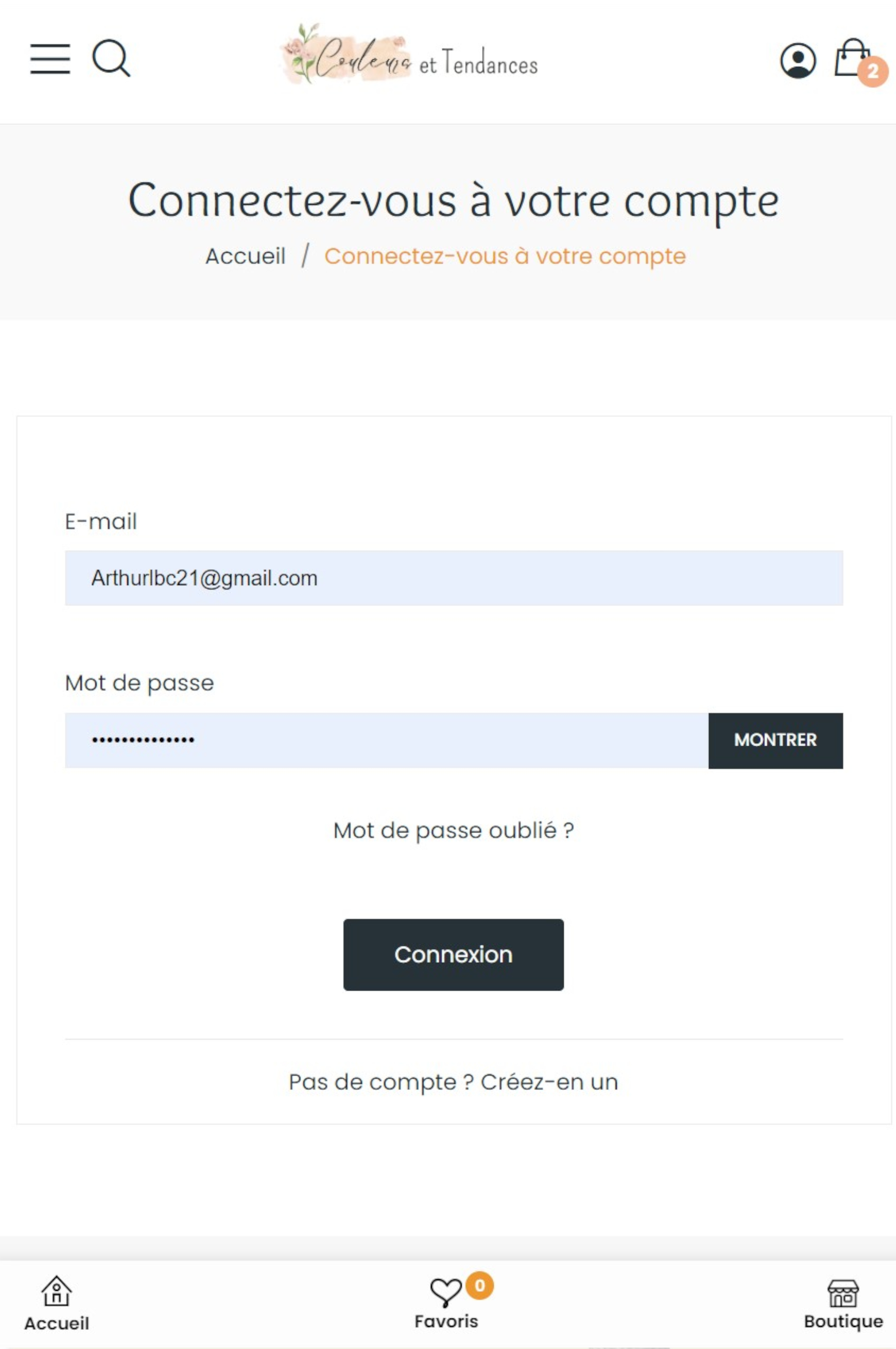Focus the Mot de passe field
This screenshot has width=896, height=1349.
click(386, 741)
